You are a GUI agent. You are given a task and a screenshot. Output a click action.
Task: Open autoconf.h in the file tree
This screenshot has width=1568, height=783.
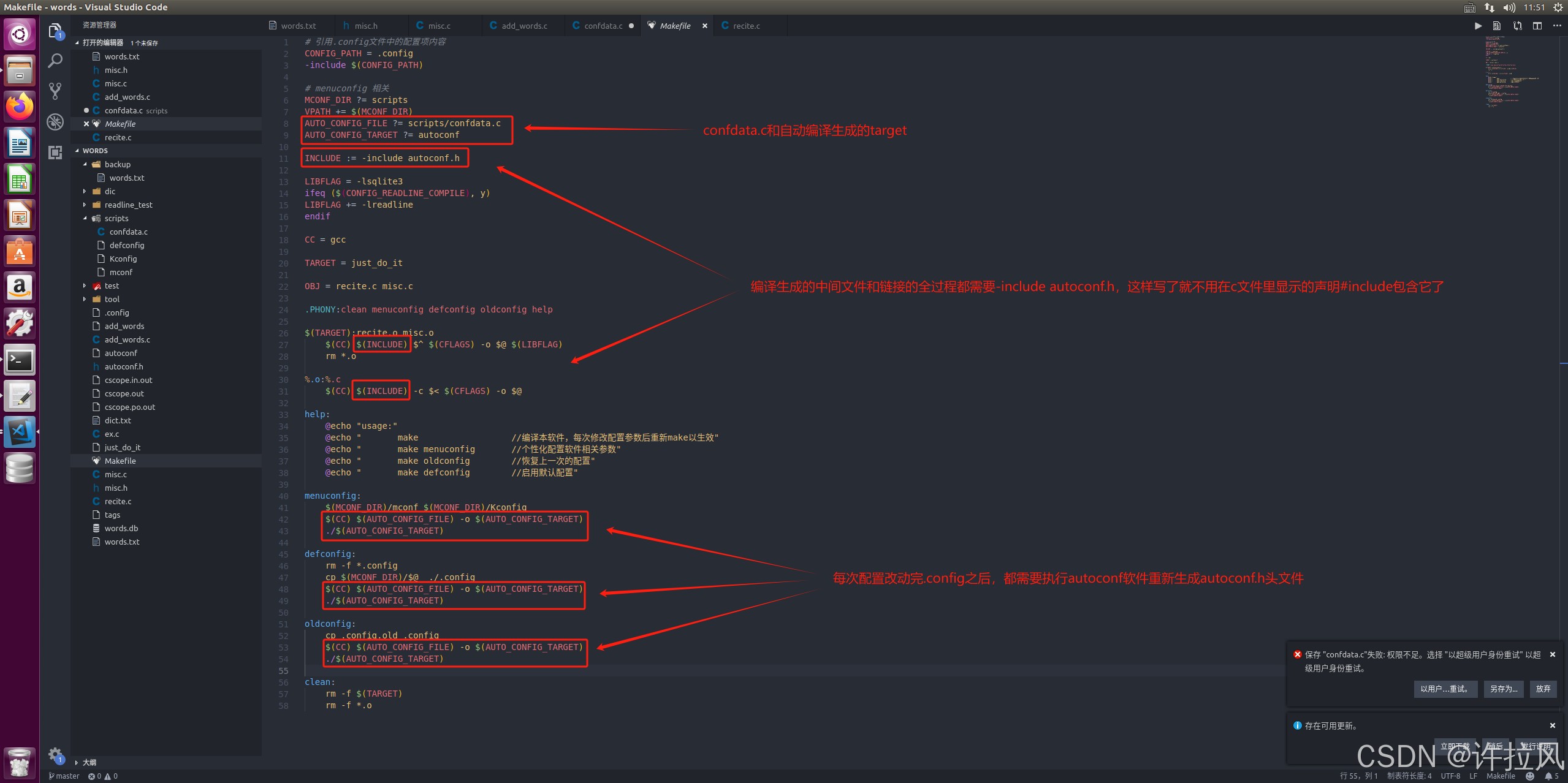tap(123, 366)
